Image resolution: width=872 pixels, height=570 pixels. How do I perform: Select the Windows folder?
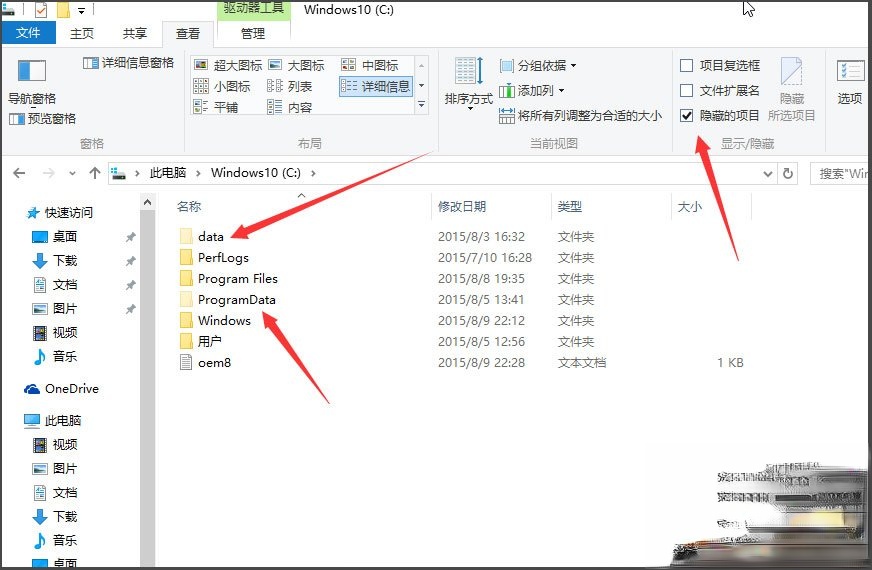(224, 320)
